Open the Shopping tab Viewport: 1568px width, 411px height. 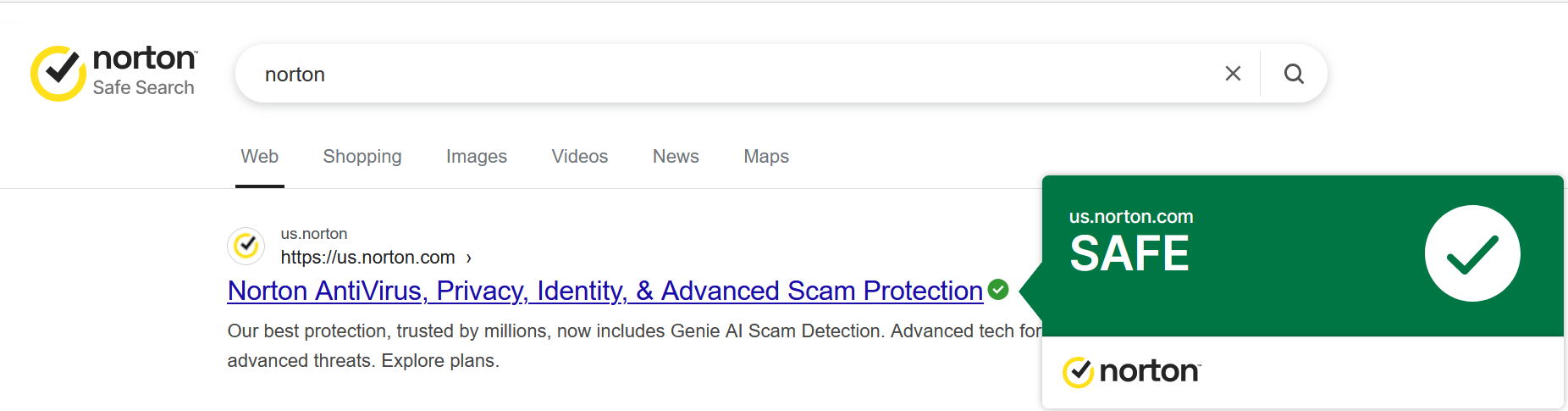tap(362, 157)
